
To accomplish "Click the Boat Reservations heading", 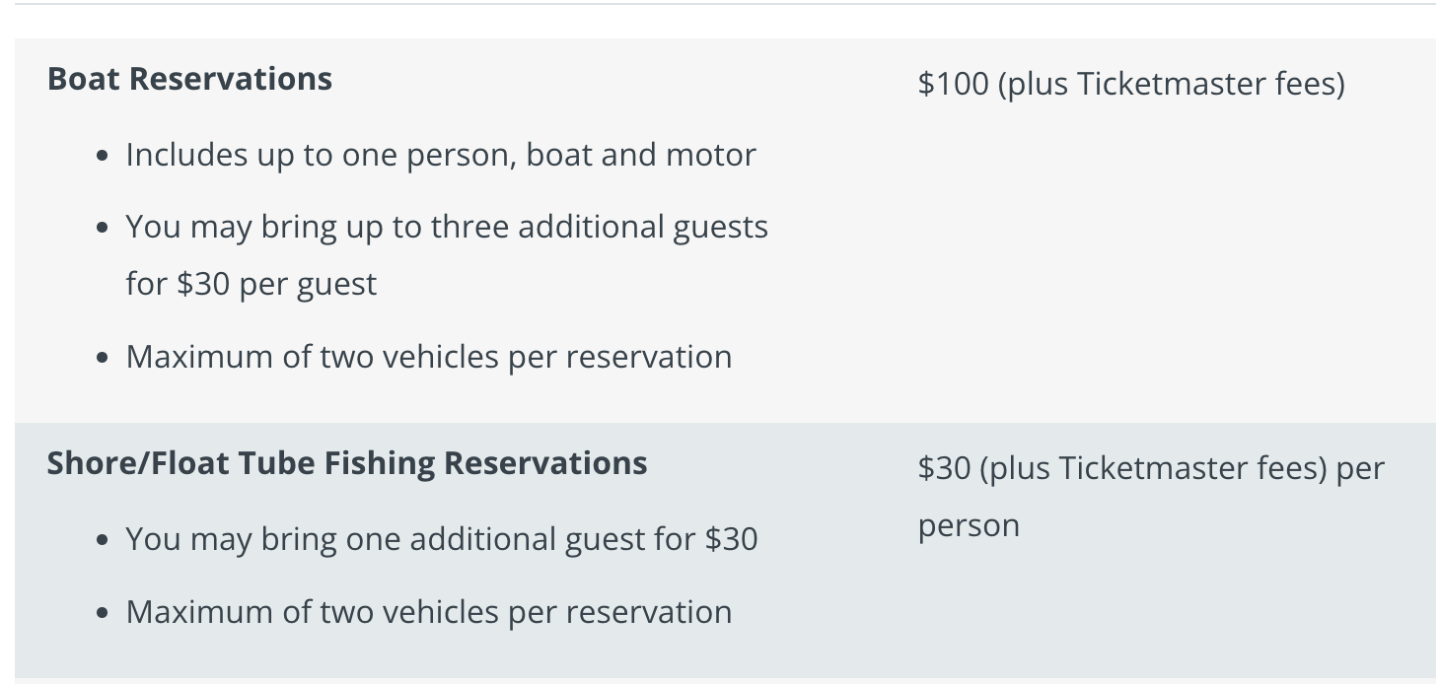I will [x=190, y=80].
